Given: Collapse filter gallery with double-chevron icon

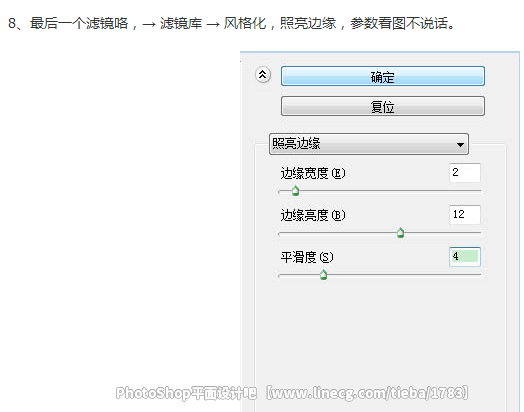Looking at the screenshot, I should click(263, 75).
